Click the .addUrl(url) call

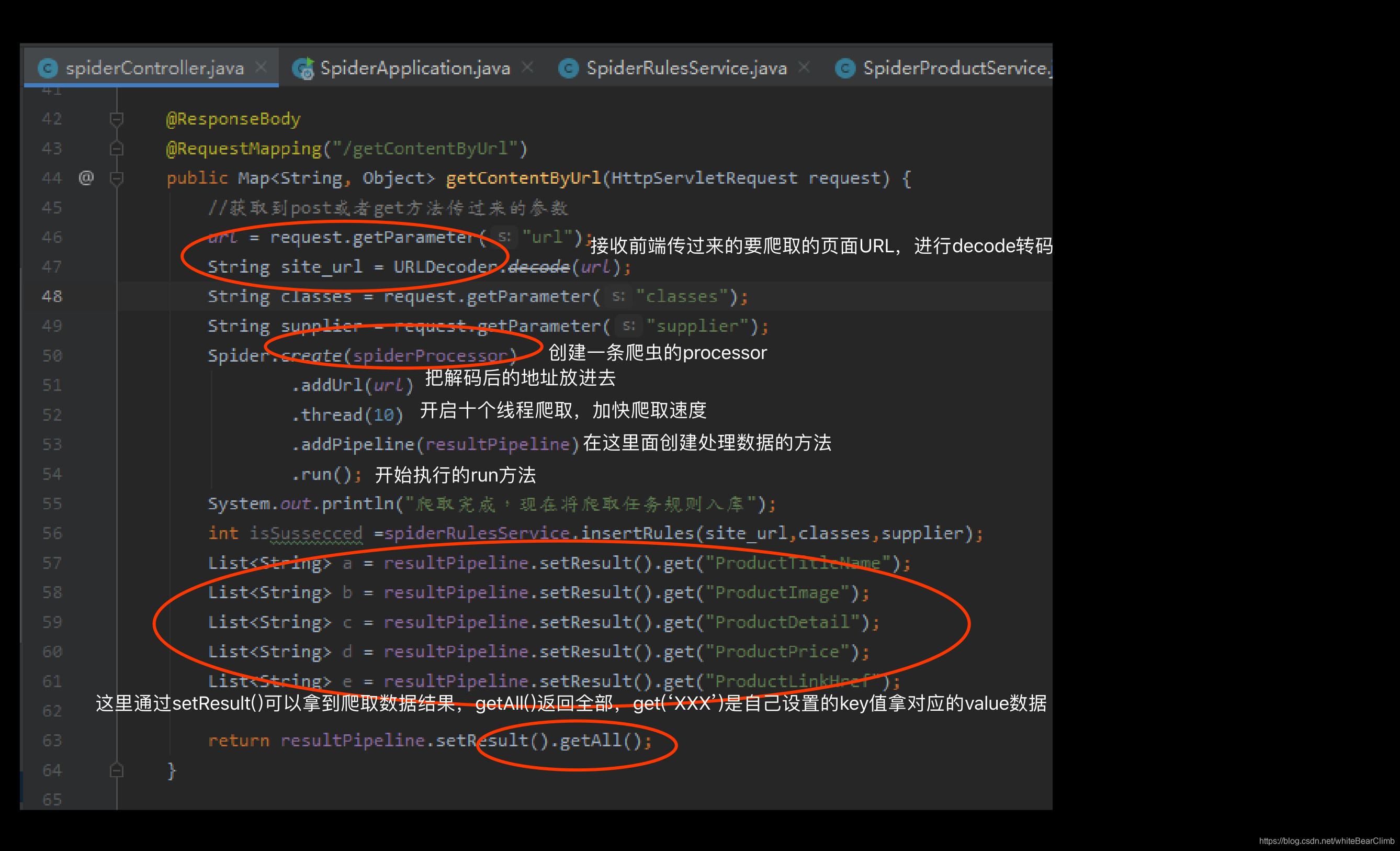point(352,385)
